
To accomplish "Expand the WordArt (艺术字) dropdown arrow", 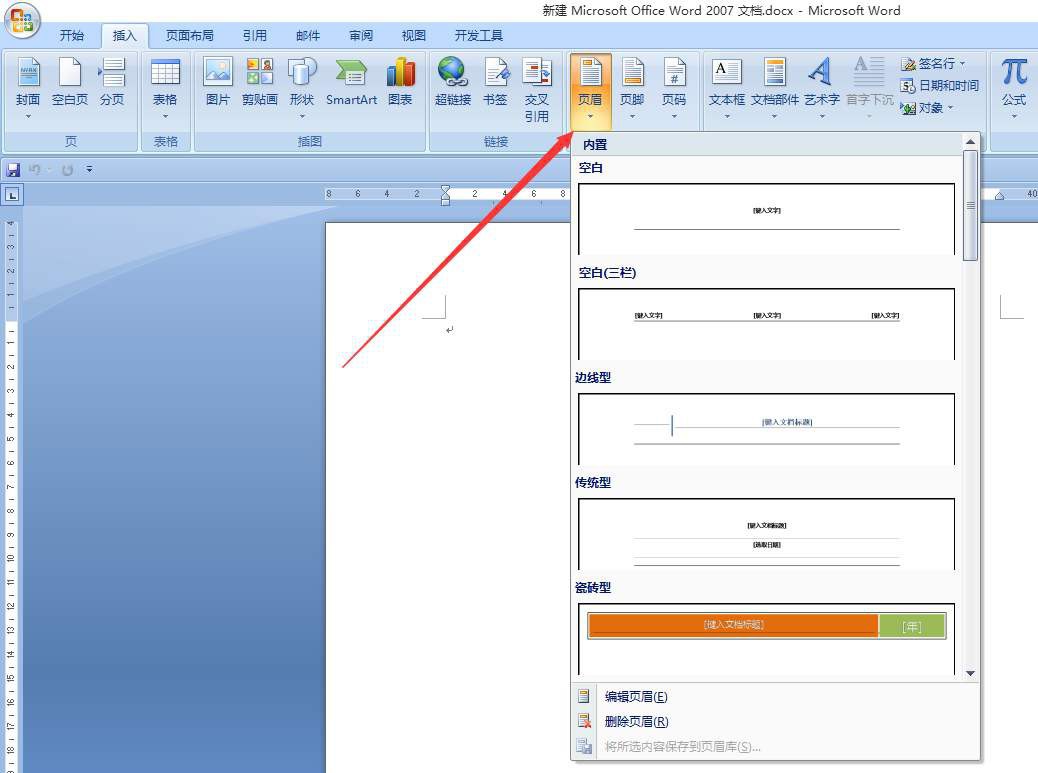I will tap(822, 116).
